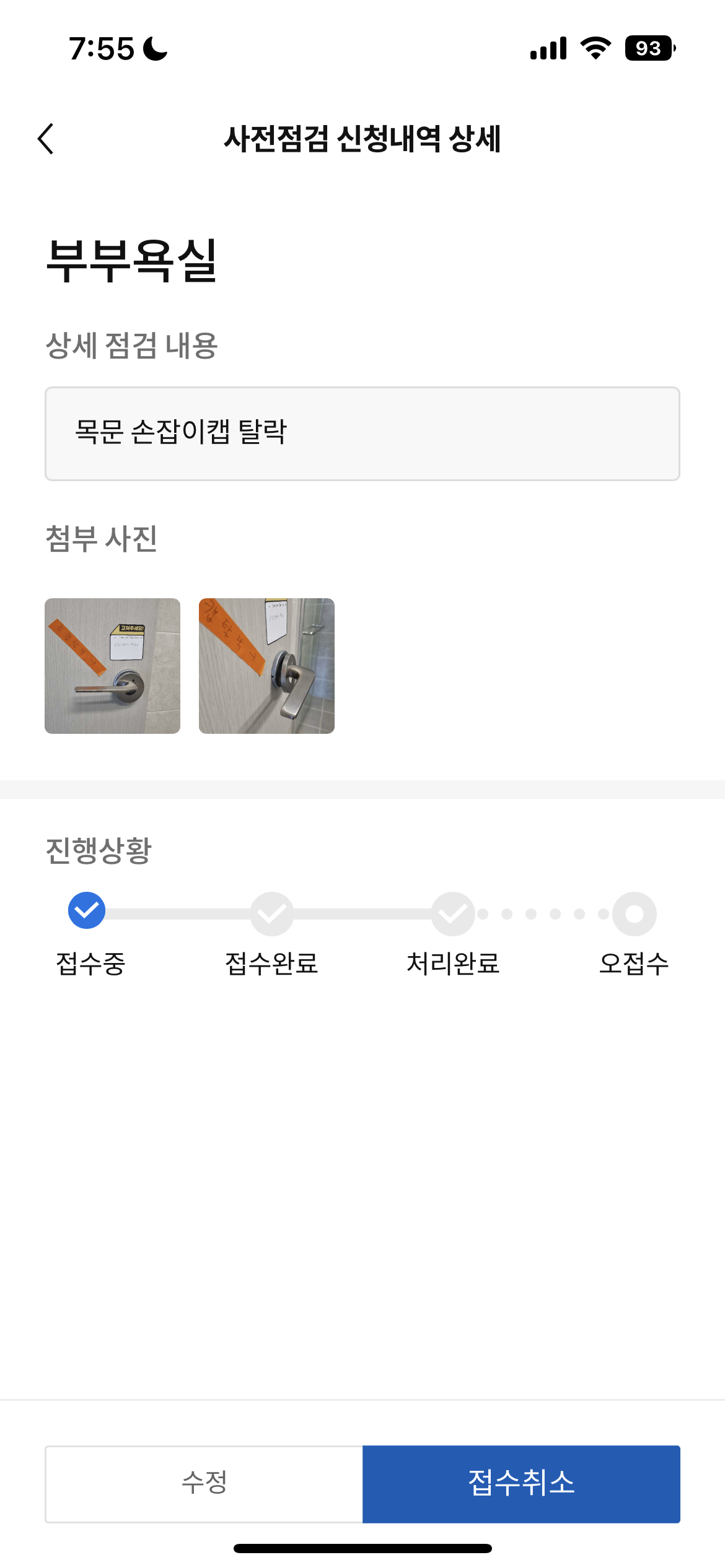This screenshot has width=725, height=1568.
Task: Tap the 접수중 step label
Action: pos(90,964)
